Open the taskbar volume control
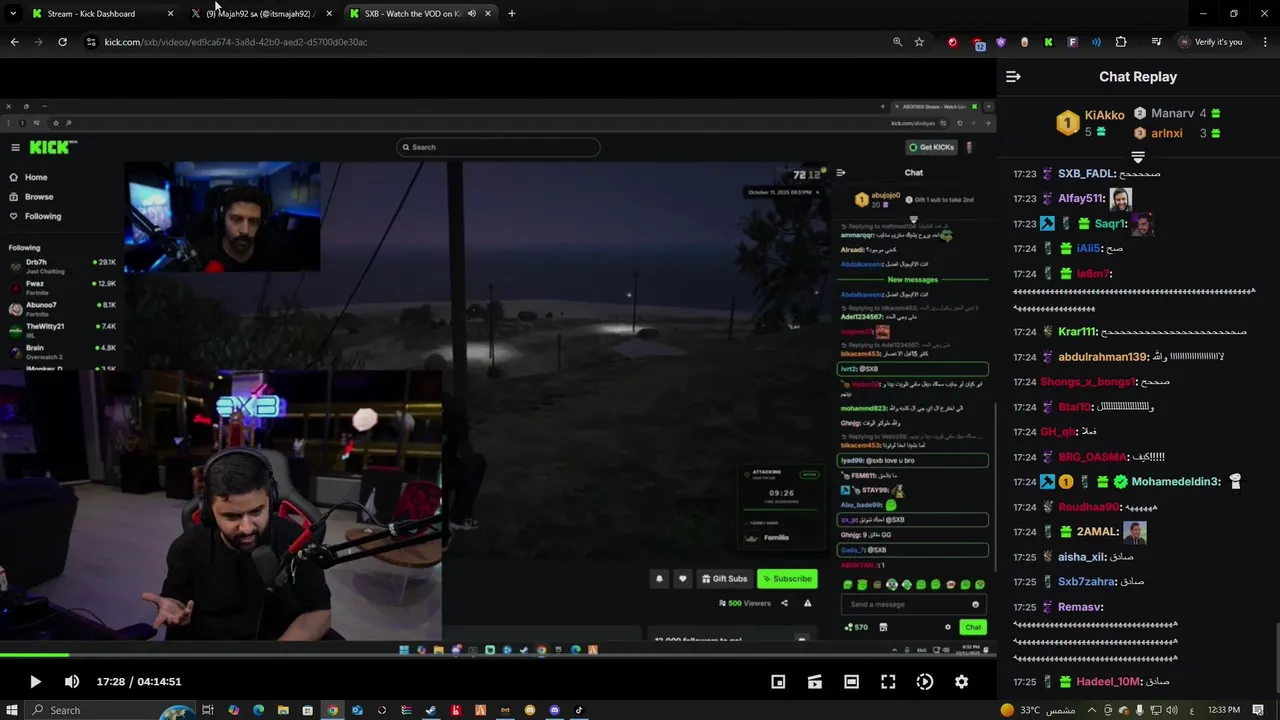This screenshot has height=720, width=1280. click(1173, 710)
